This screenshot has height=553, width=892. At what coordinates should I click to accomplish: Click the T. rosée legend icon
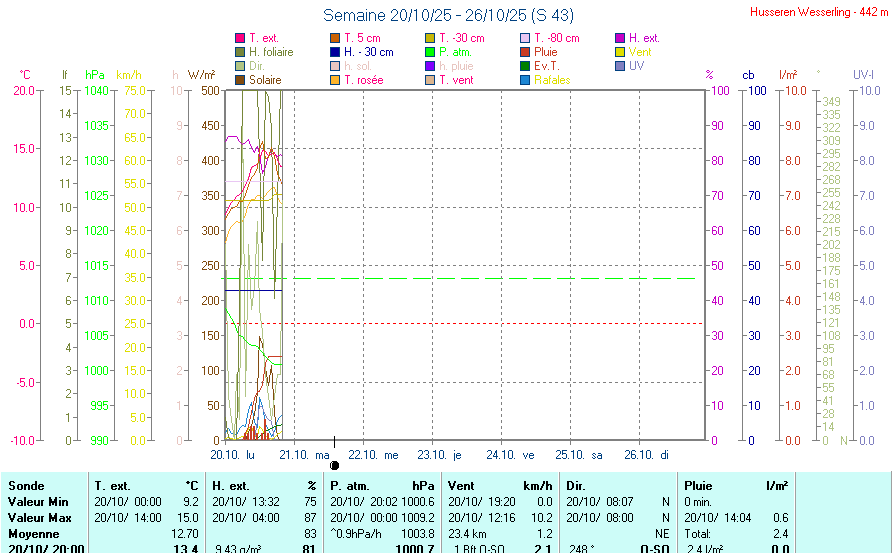[335, 80]
